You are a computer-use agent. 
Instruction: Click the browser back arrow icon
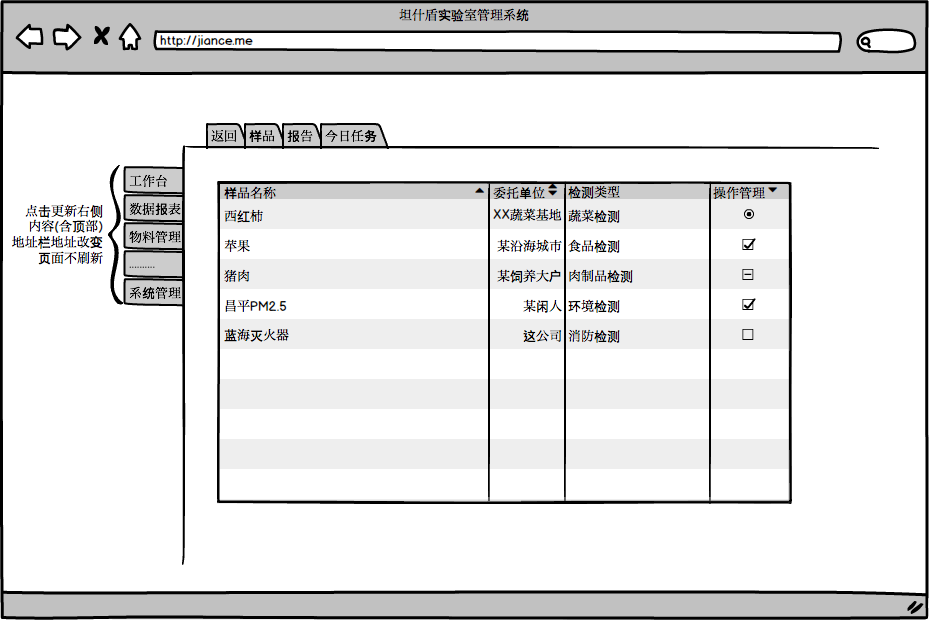(x=30, y=38)
